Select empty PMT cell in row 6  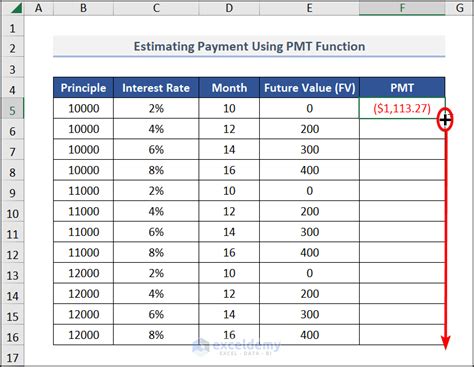coord(402,129)
